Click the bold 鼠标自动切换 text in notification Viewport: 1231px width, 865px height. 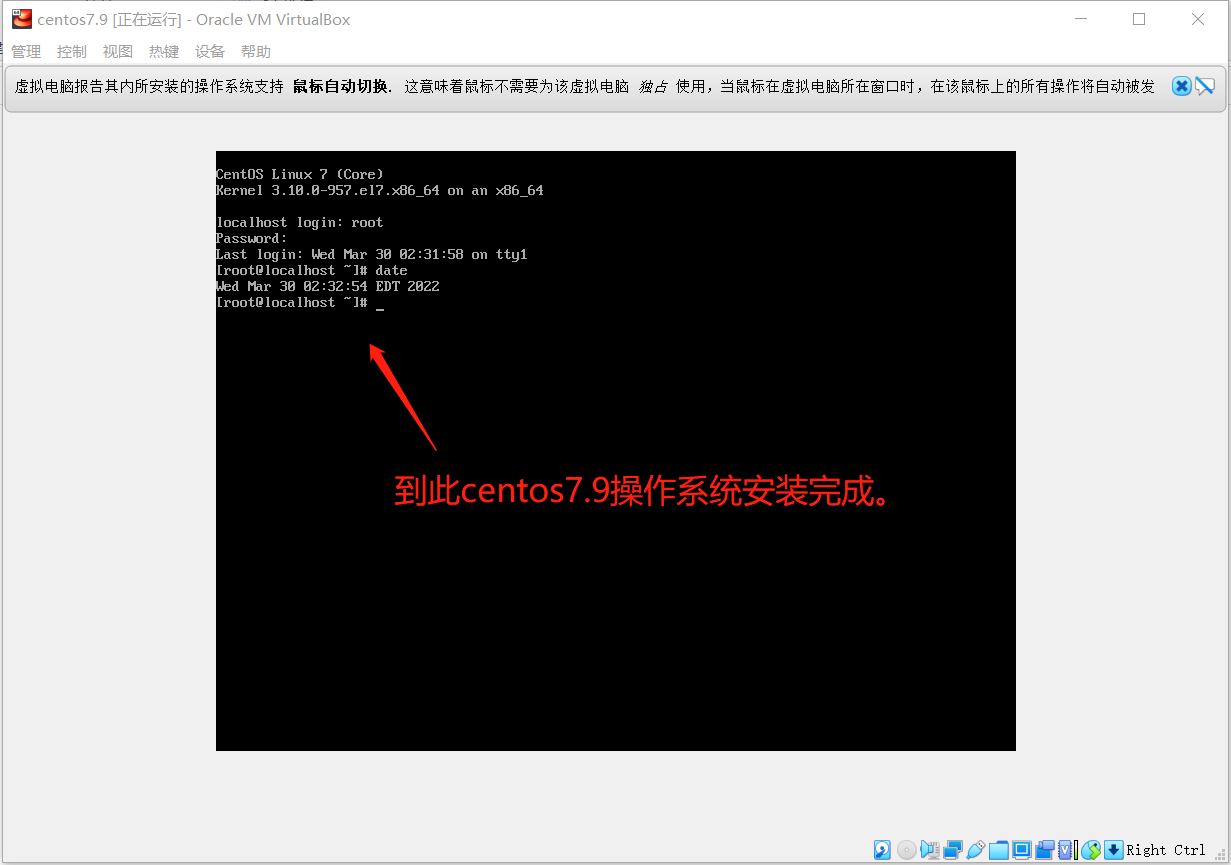click(x=340, y=87)
